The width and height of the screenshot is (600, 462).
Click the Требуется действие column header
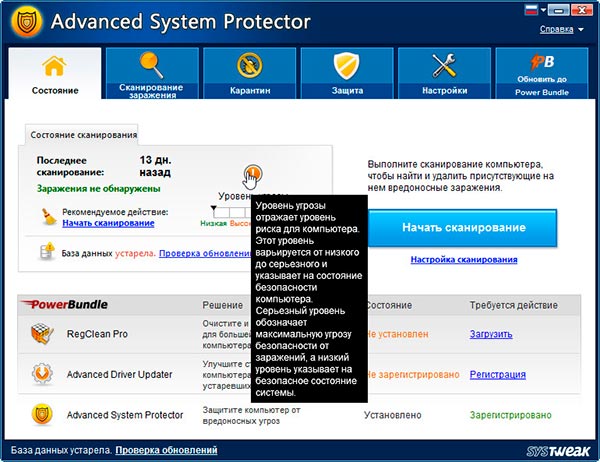[514, 305]
